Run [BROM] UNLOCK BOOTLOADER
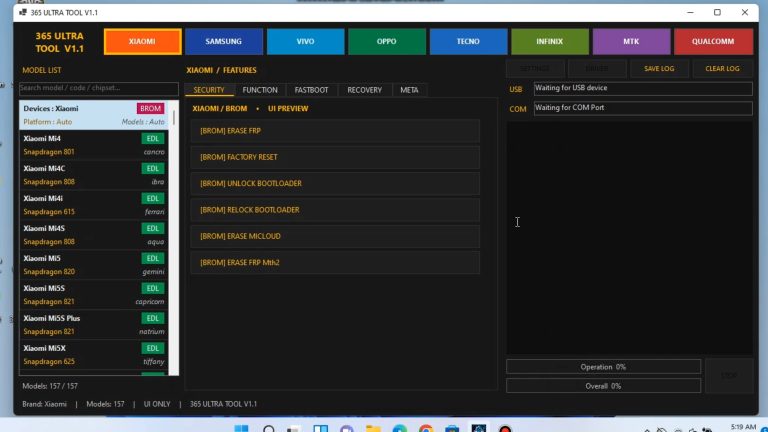 [x=335, y=184]
